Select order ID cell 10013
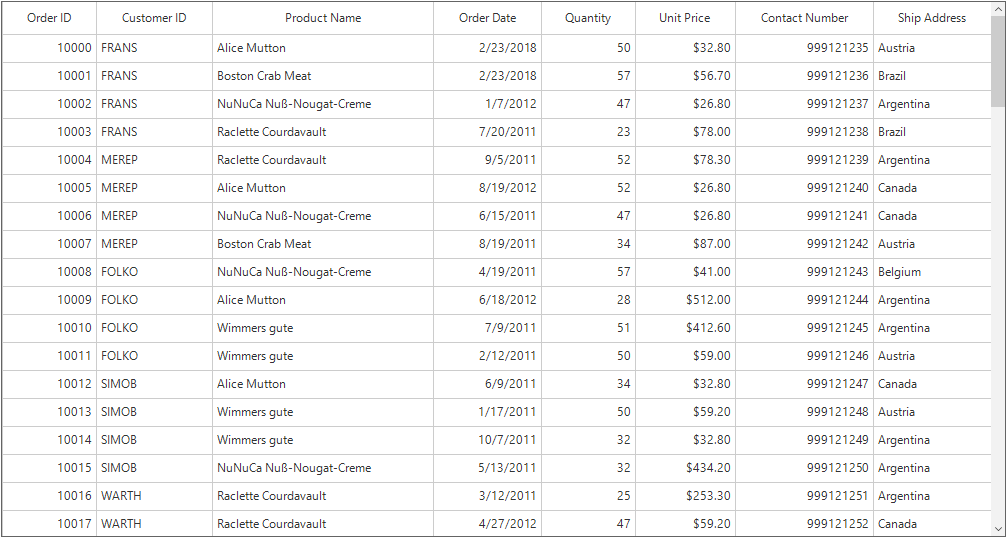1007x538 pixels. (49, 412)
